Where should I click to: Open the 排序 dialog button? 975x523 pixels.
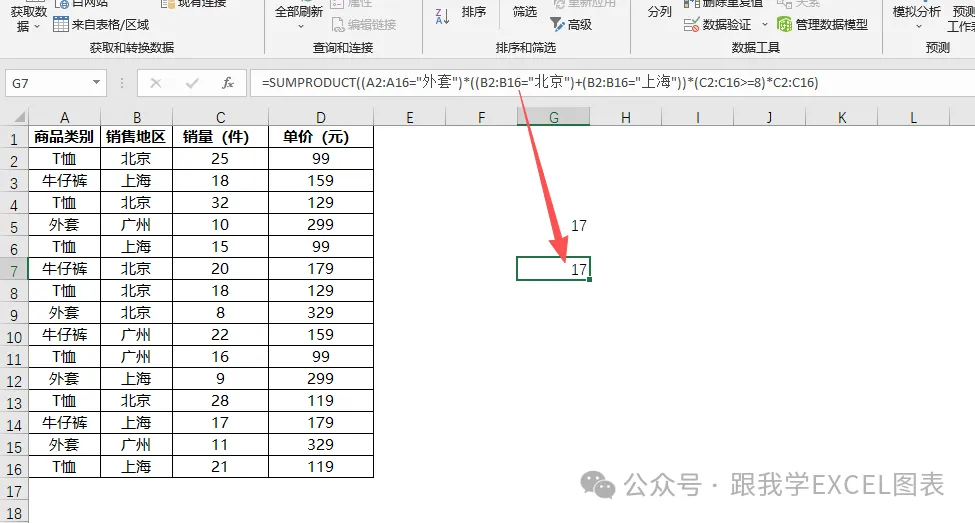point(474,12)
